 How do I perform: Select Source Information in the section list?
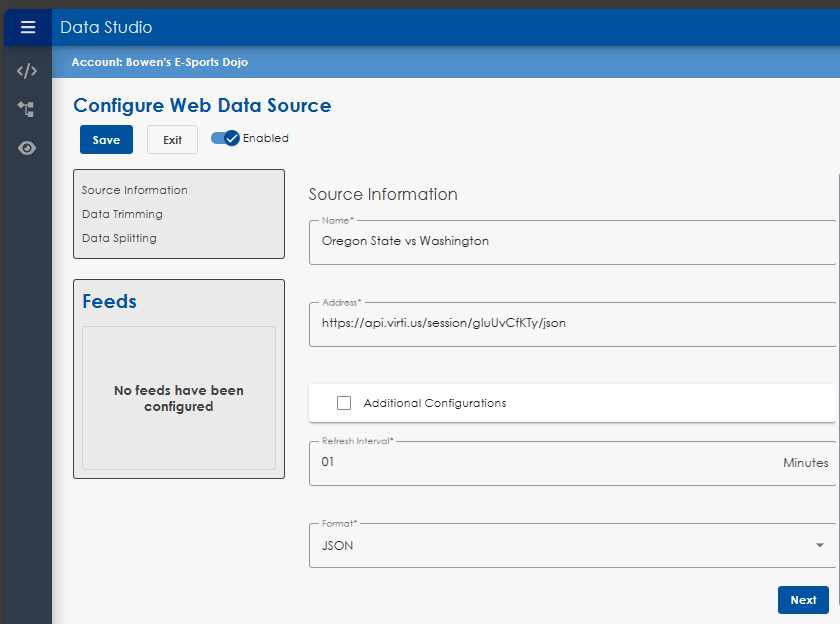(135, 190)
